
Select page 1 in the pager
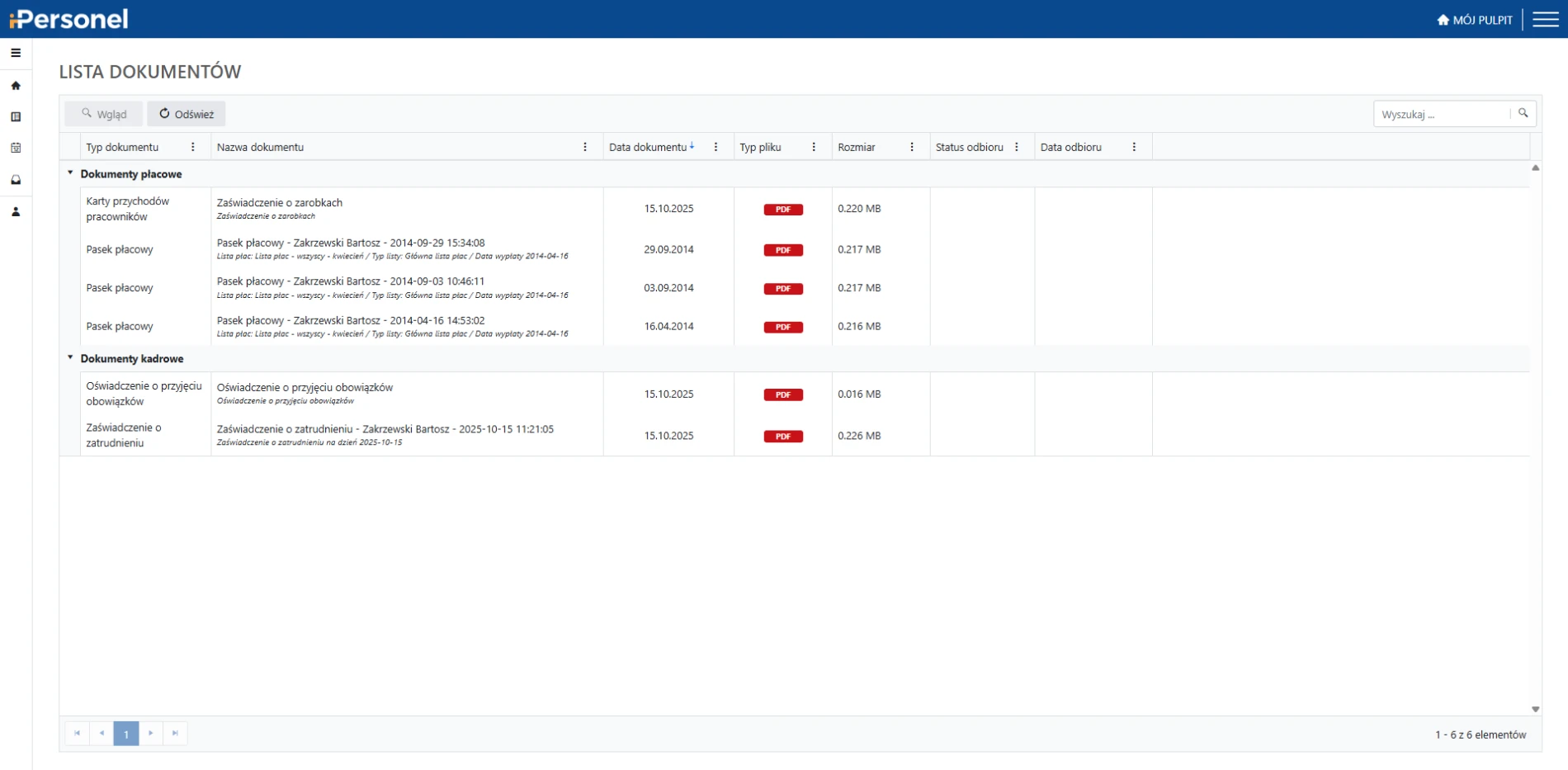point(126,734)
